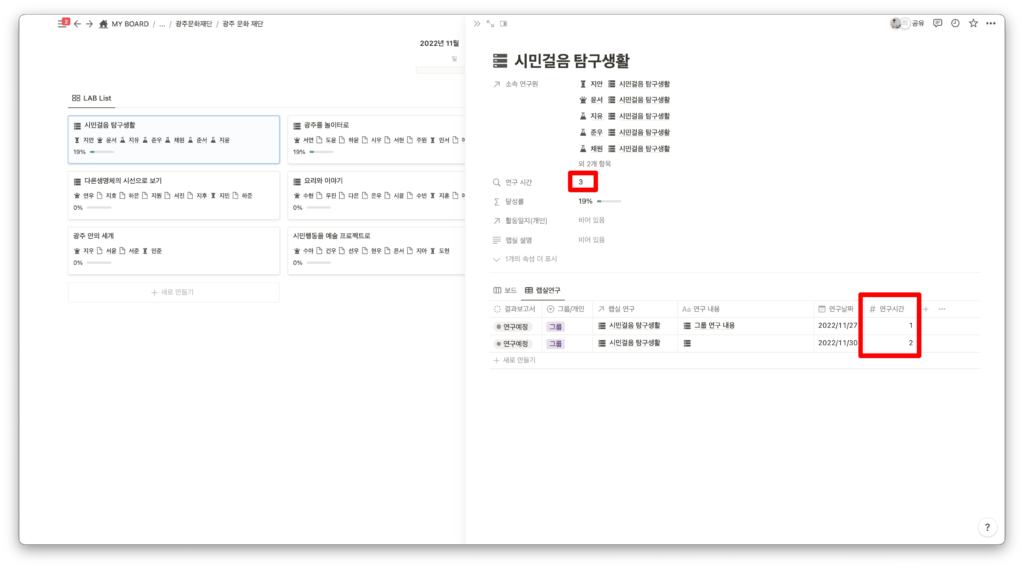The image size is (1024, 568).
Task: Go forward with the right arrow
Action: click(89, 24)
